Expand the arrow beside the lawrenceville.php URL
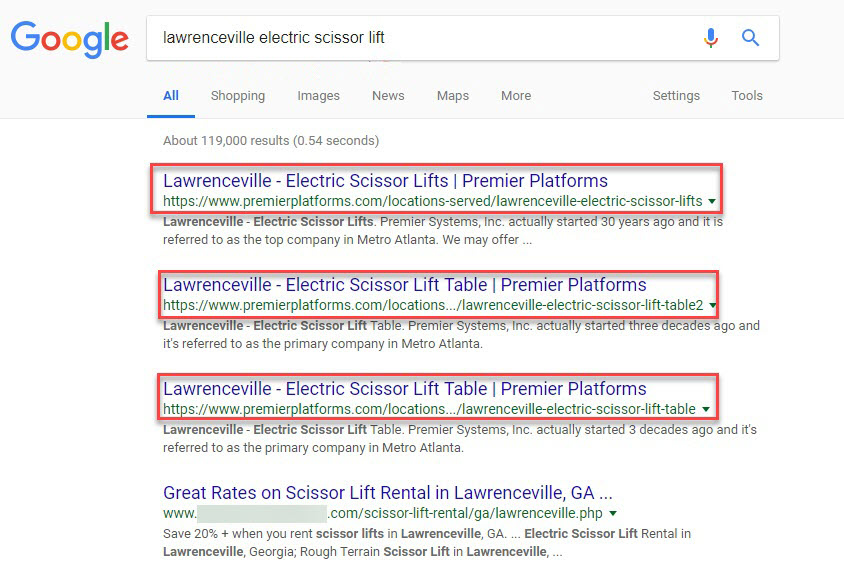 [613, 513]
